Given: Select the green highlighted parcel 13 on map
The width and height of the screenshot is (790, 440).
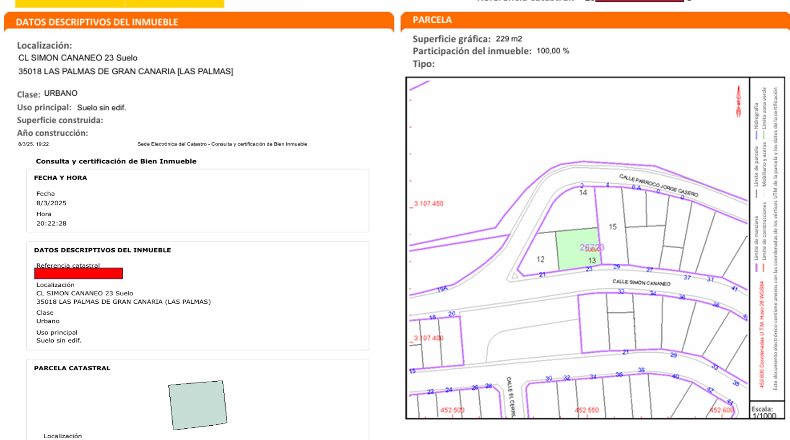Looking at the screenshot, I should (578, 249).
